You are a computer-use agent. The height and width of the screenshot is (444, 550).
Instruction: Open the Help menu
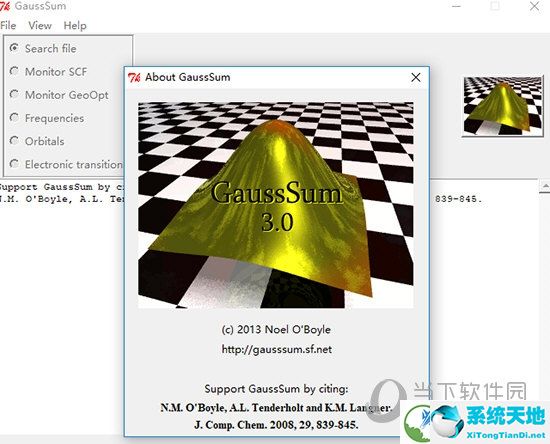(75, 26)
